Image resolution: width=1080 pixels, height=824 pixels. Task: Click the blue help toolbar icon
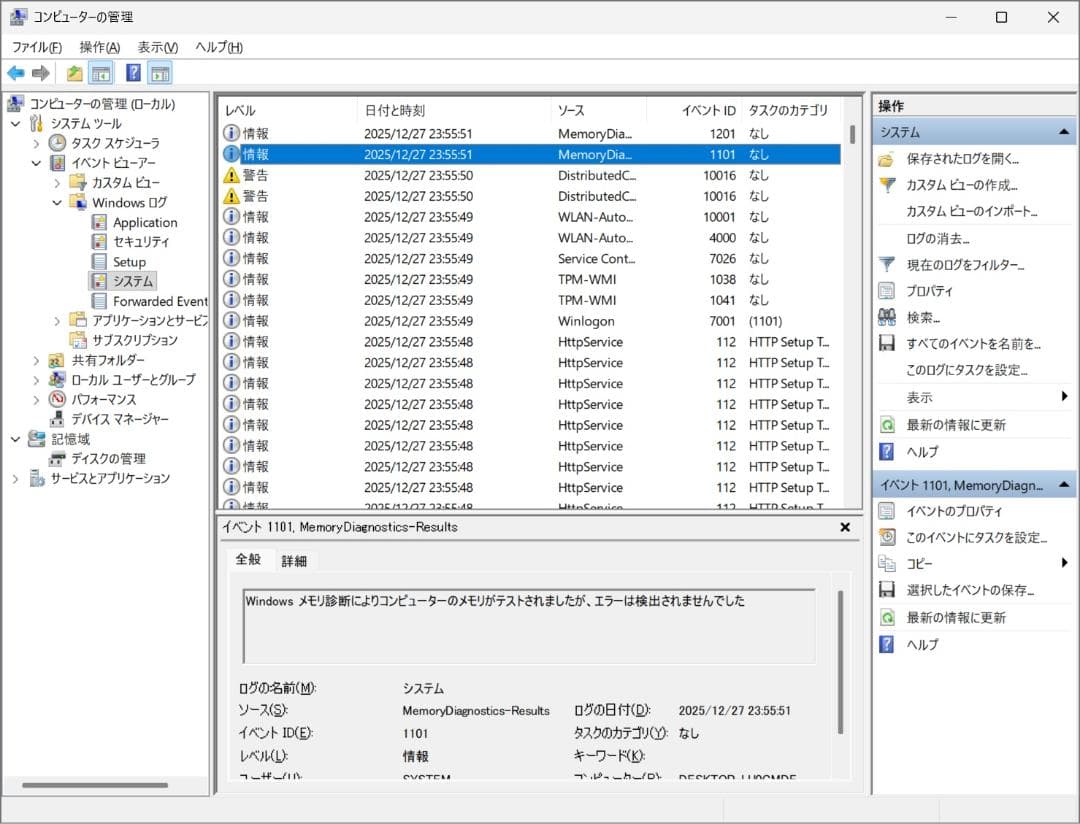tap(133, 73)
